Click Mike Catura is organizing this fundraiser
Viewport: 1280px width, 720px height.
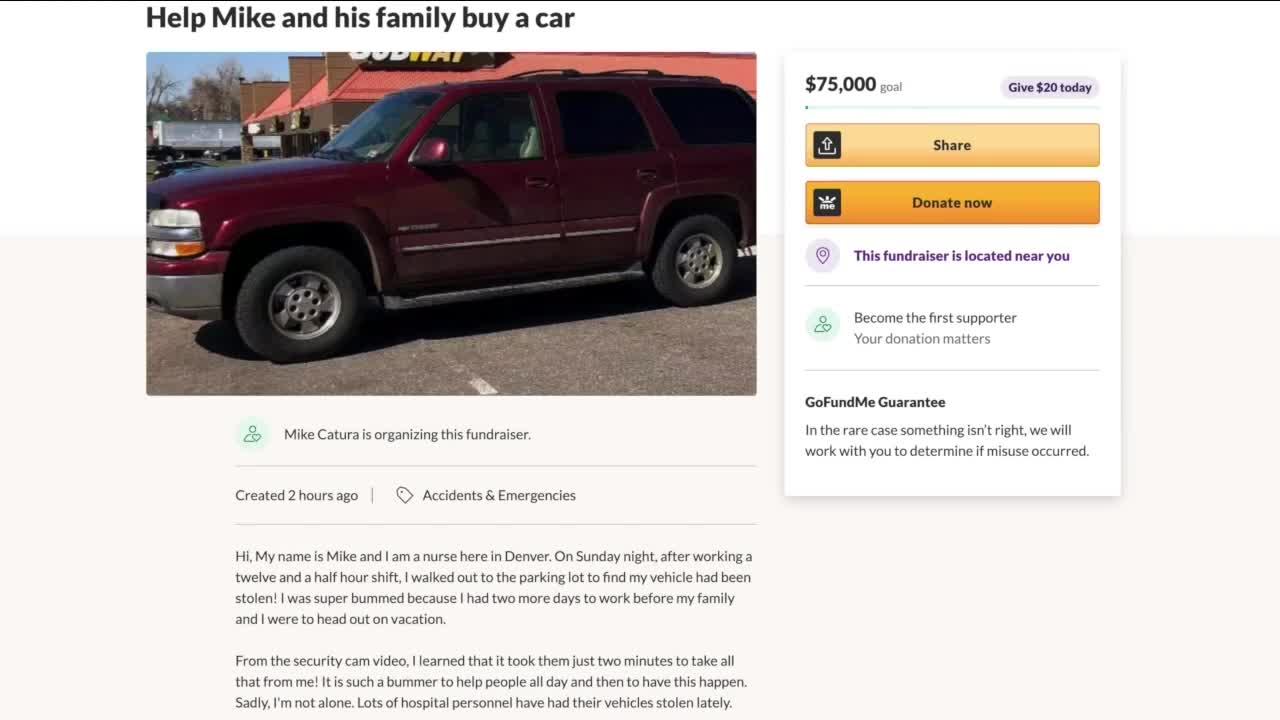pyautogui.click(x=407, y=434)
